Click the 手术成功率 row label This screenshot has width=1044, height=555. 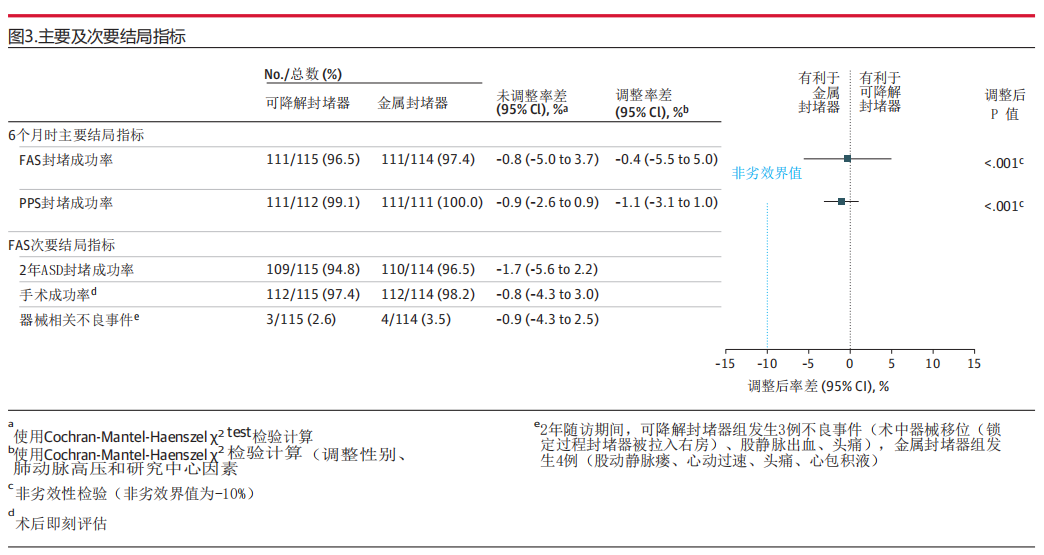(x=58, y=295)
